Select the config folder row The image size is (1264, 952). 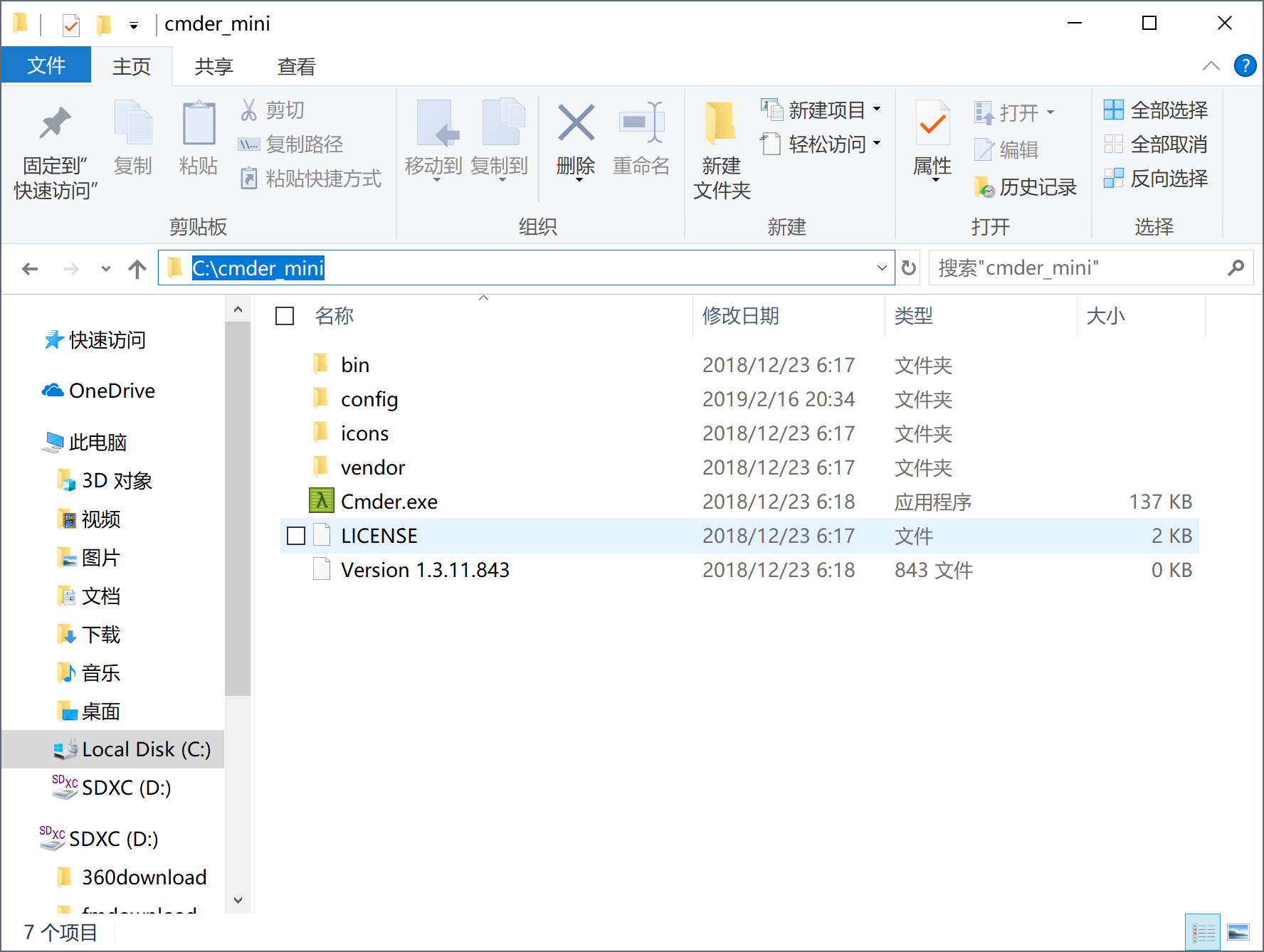[739, 399]
